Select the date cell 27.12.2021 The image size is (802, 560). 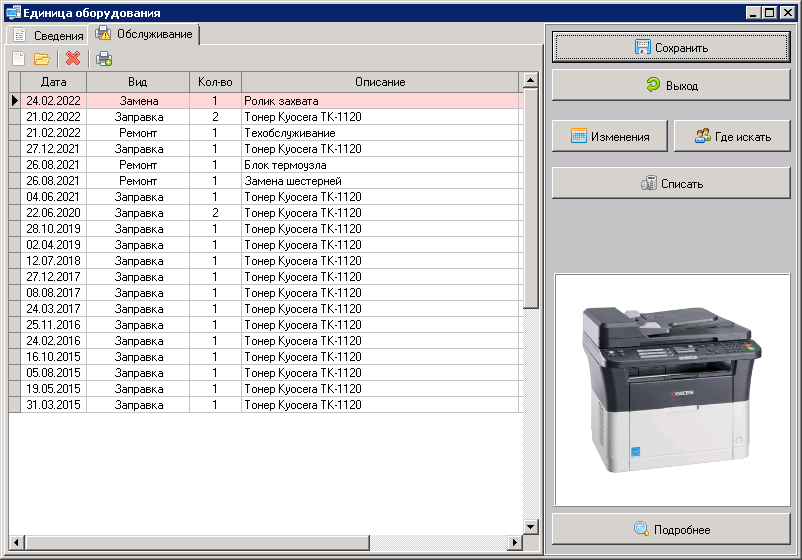click(x=54, y=149)
